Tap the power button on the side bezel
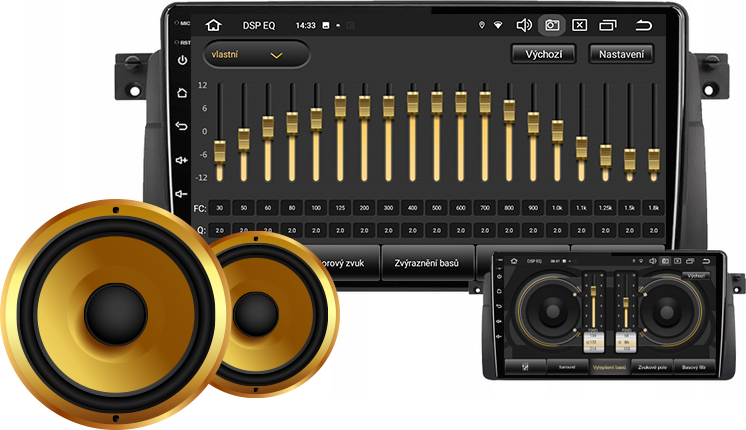This screenshot has width=746, height=430. (x=182, y=60)
